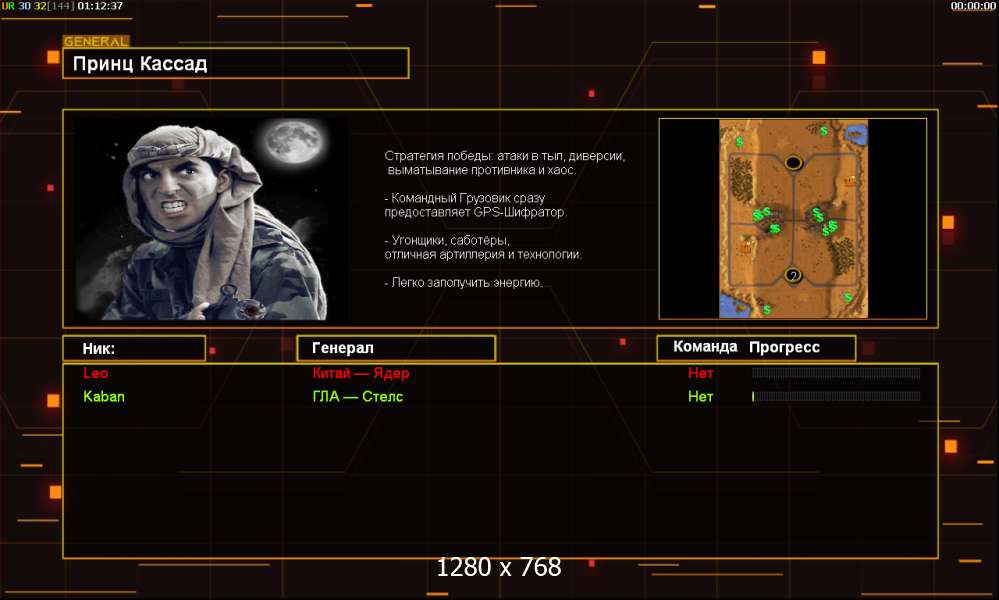Select player name 'Kaban' in the list

[104, 396]
